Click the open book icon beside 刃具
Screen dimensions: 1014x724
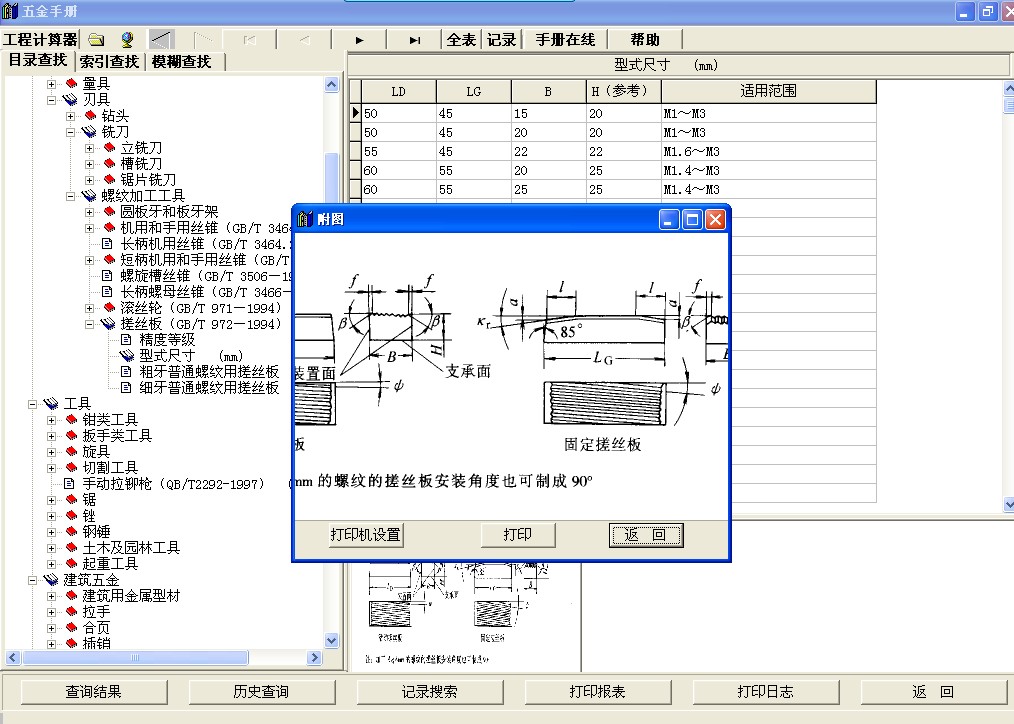pyautogui.click(x=70, y=100)
